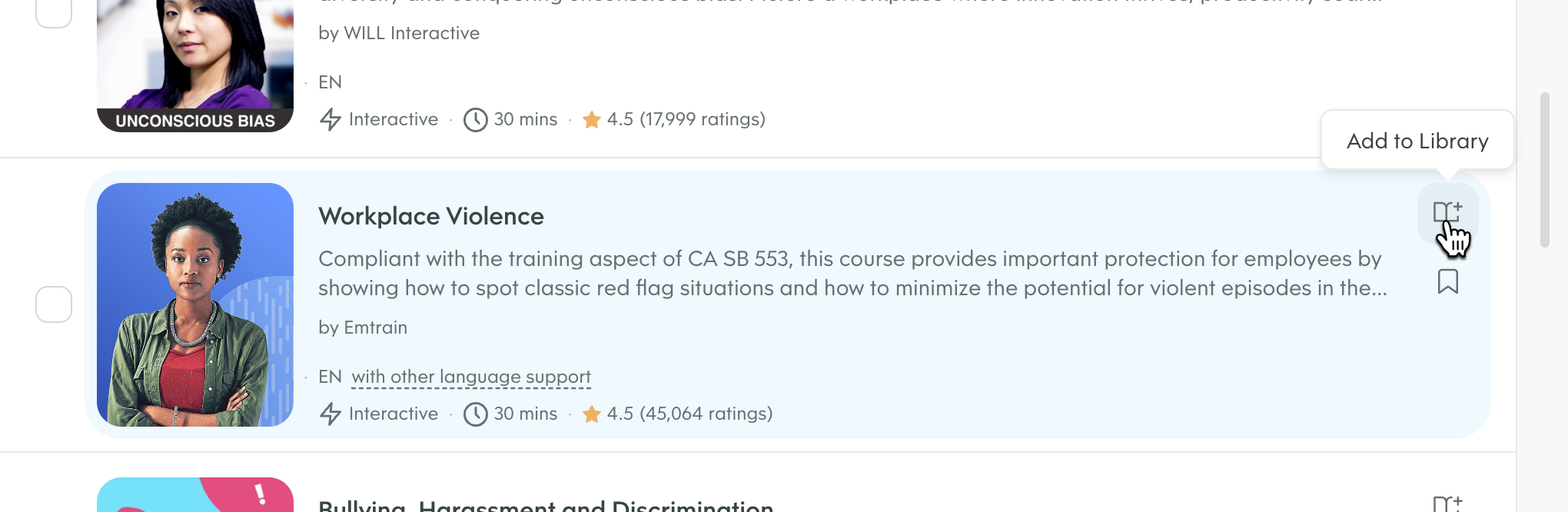Viewport: 1568px width, 512px height.
Task: Open the Workplace Violence course title
Action: coord(431,216)
